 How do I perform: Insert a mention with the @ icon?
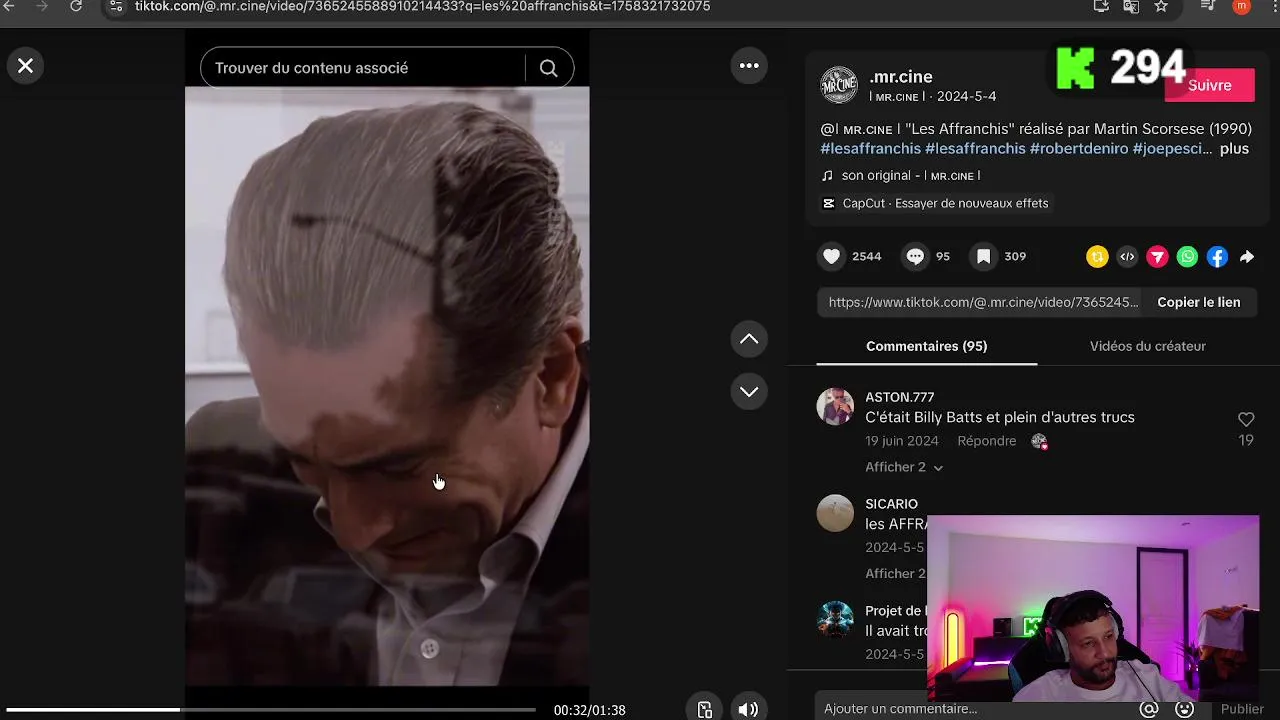pyautogui.click(x=1149, y=709)
